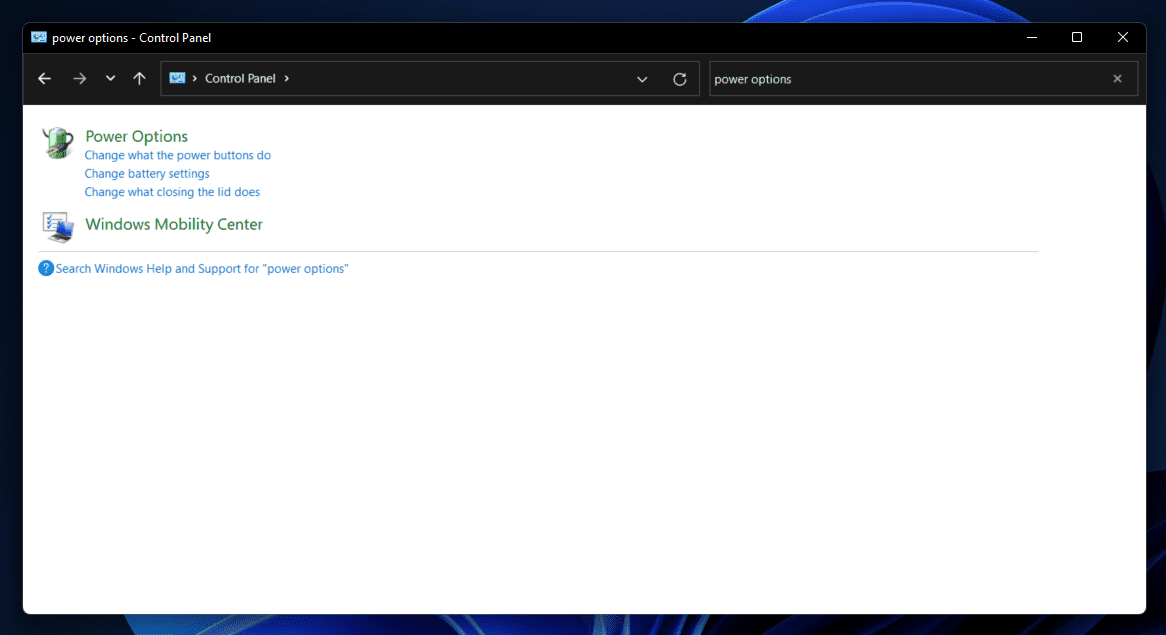Go up one level with the up arrow
Image resolution: width=1166 pixels, height=635 pixels.
coord(139,78)
